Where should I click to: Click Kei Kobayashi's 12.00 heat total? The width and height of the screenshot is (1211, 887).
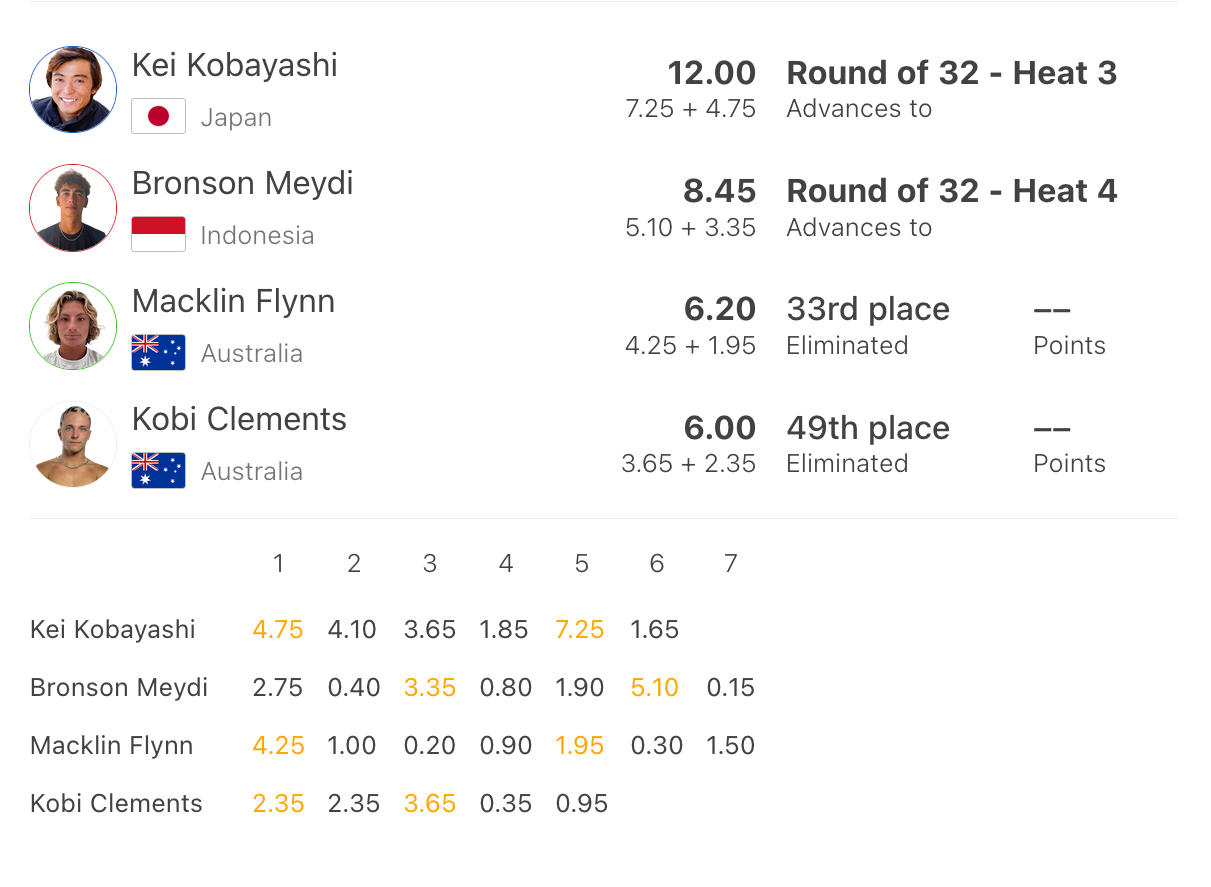pyautogui.click(x=711, y=73)
